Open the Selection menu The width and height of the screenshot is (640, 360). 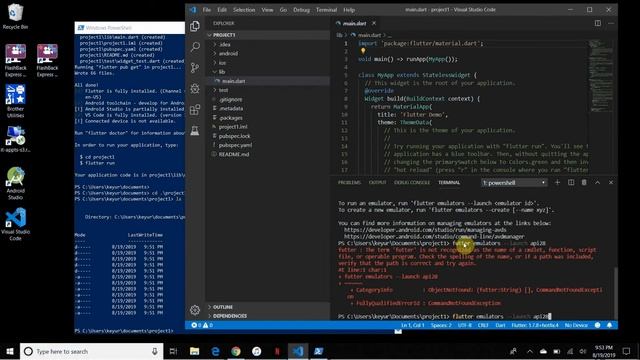[x=244, y=10]
